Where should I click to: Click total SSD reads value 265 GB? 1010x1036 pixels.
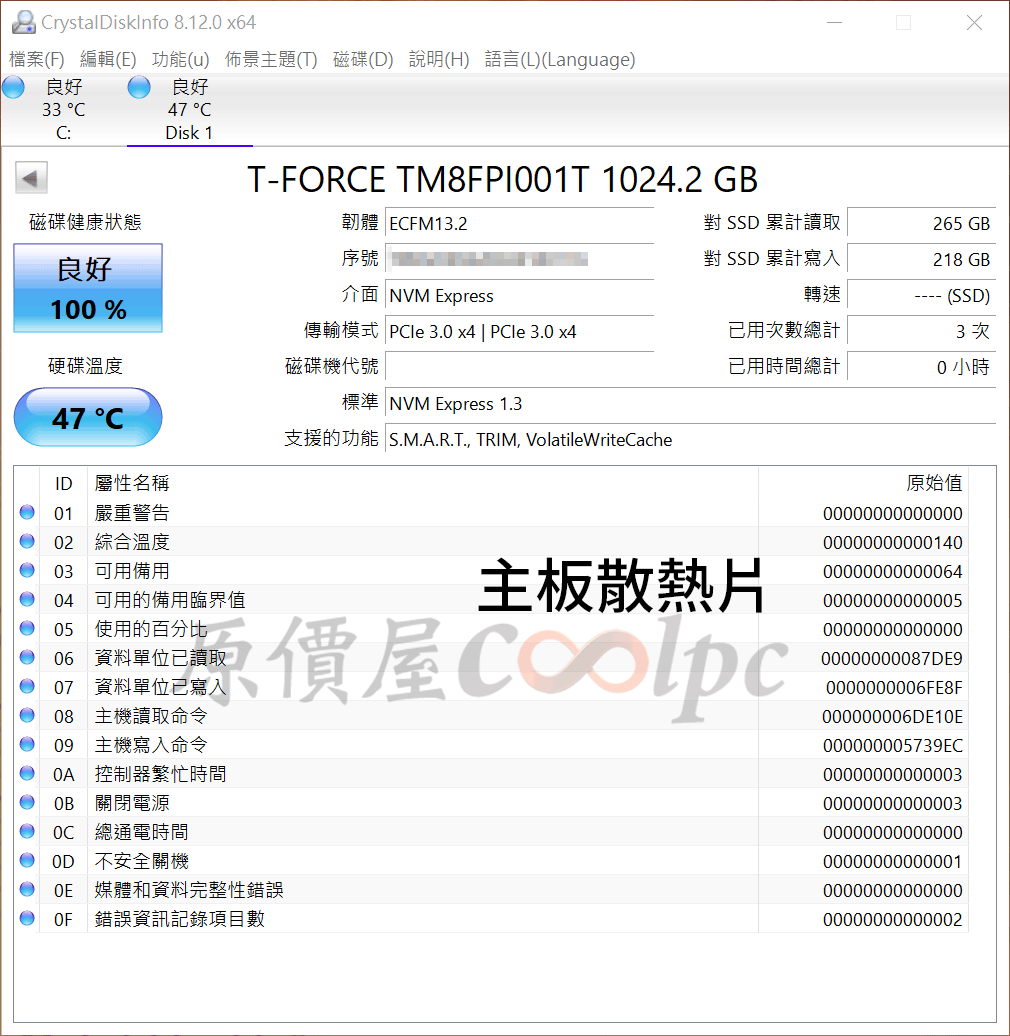tap(921, 223)
